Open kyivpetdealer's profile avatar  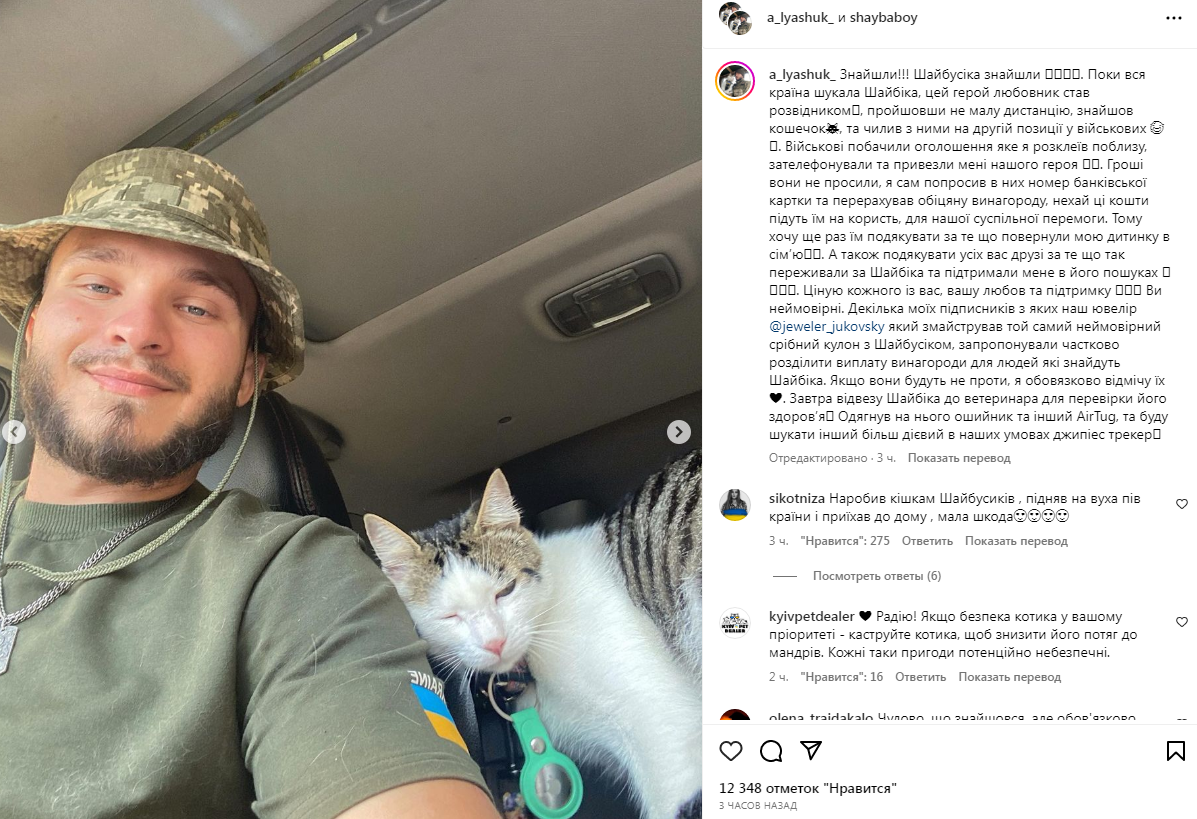tap(735, 622)
